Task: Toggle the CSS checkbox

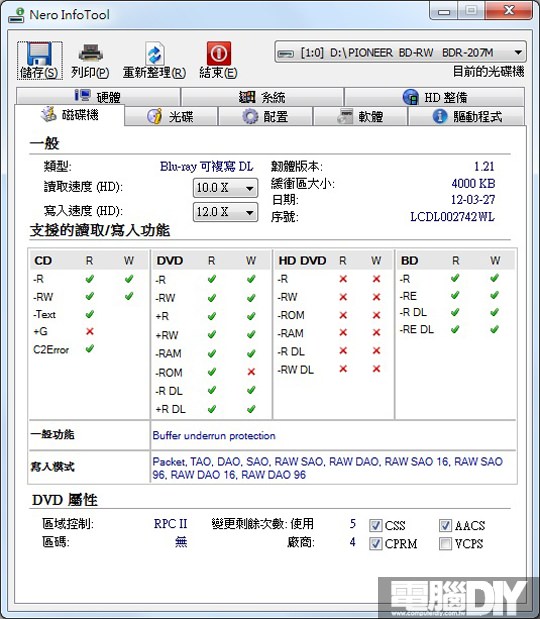Action: coord(375,525)
